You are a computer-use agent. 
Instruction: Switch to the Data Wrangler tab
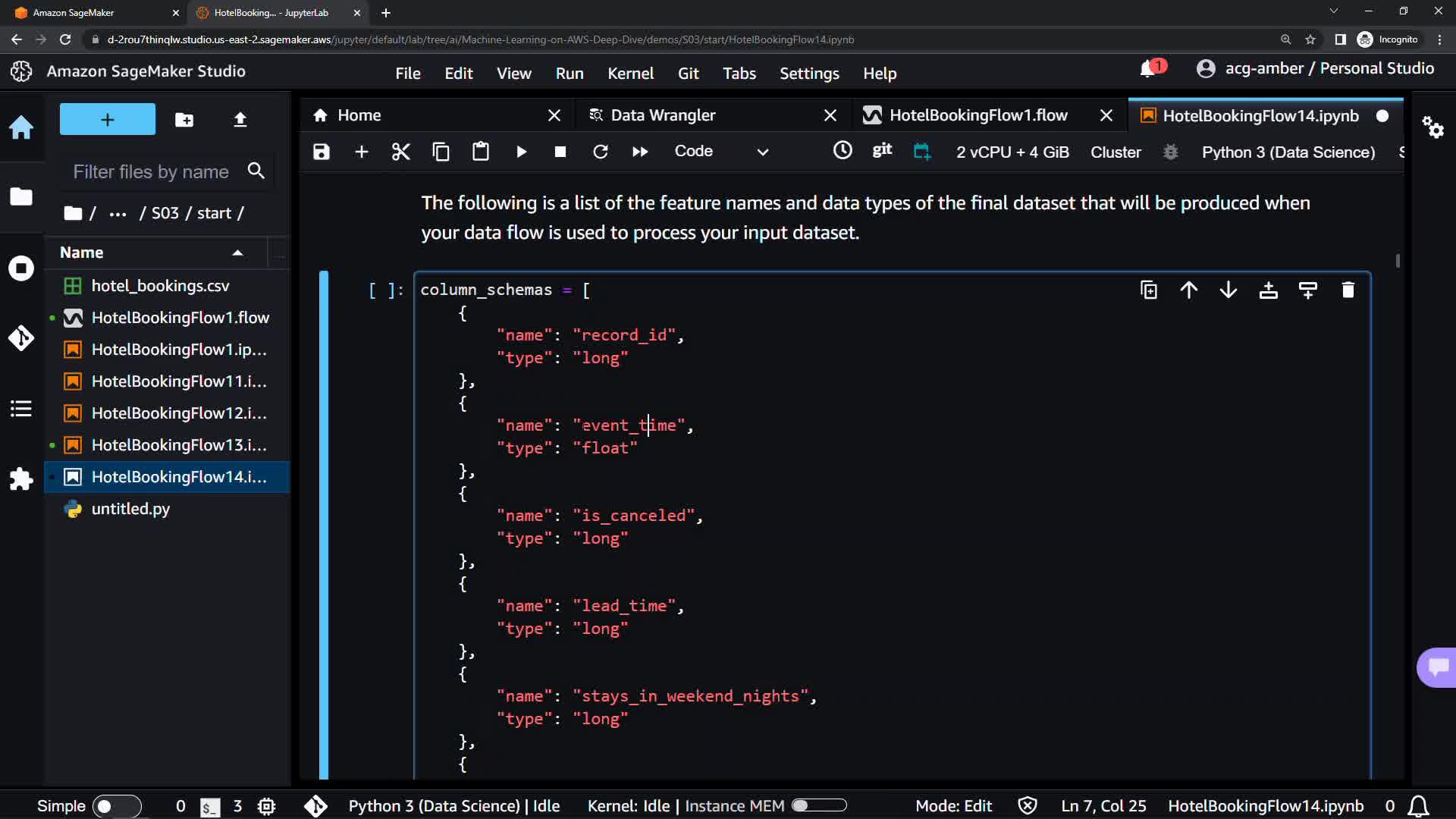coord(663,115)
